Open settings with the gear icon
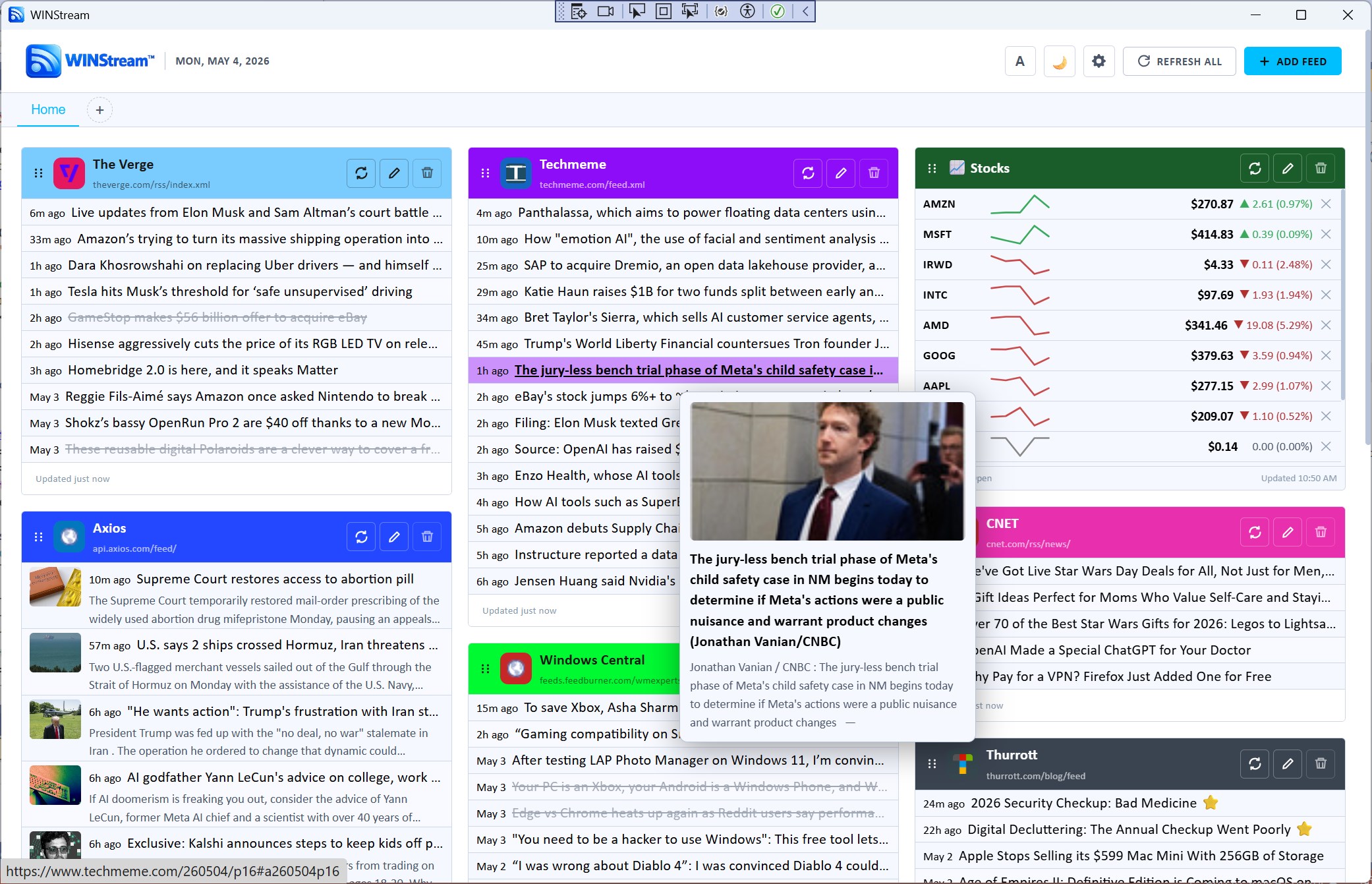Viewport: 1372px width, 884px height. tap(1099, 61)
